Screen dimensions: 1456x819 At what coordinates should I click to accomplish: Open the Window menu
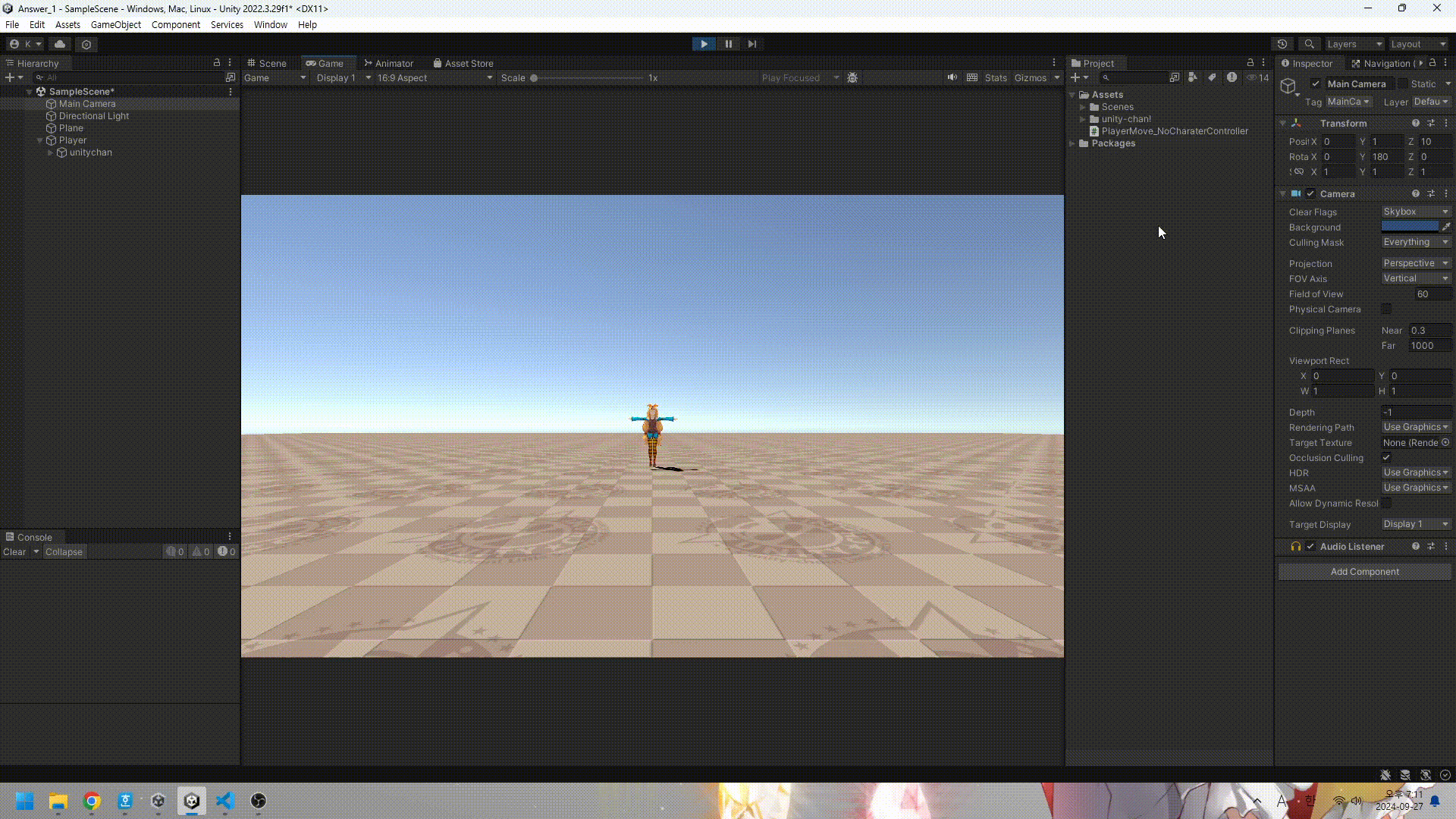(x=270, y=24)
